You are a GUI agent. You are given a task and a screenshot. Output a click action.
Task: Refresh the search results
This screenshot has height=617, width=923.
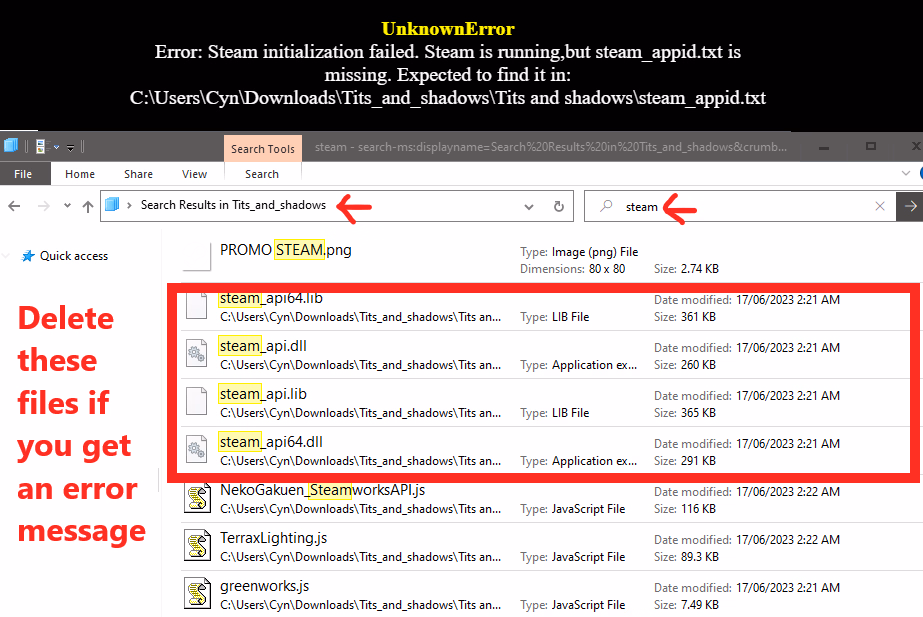pos(559,206)
